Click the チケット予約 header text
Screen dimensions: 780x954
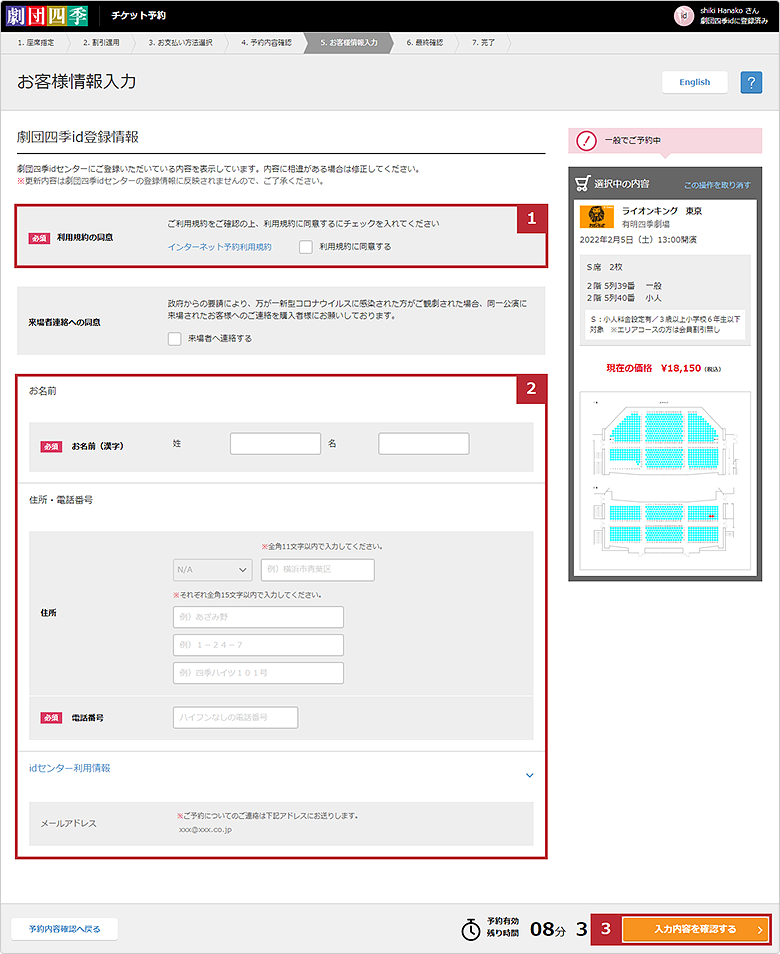coord(138,16)
